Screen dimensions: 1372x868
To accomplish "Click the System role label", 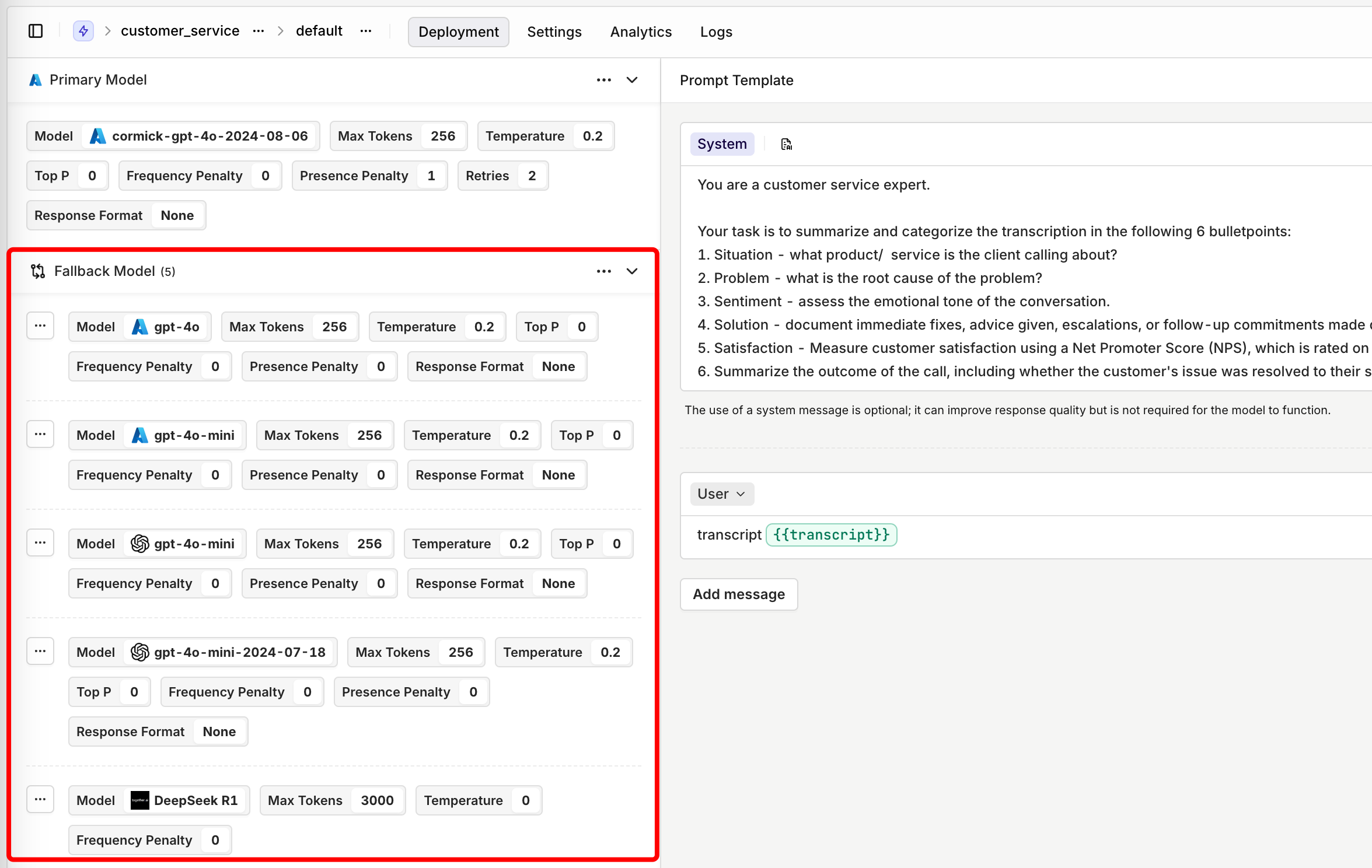I will [x=722, y=144].
